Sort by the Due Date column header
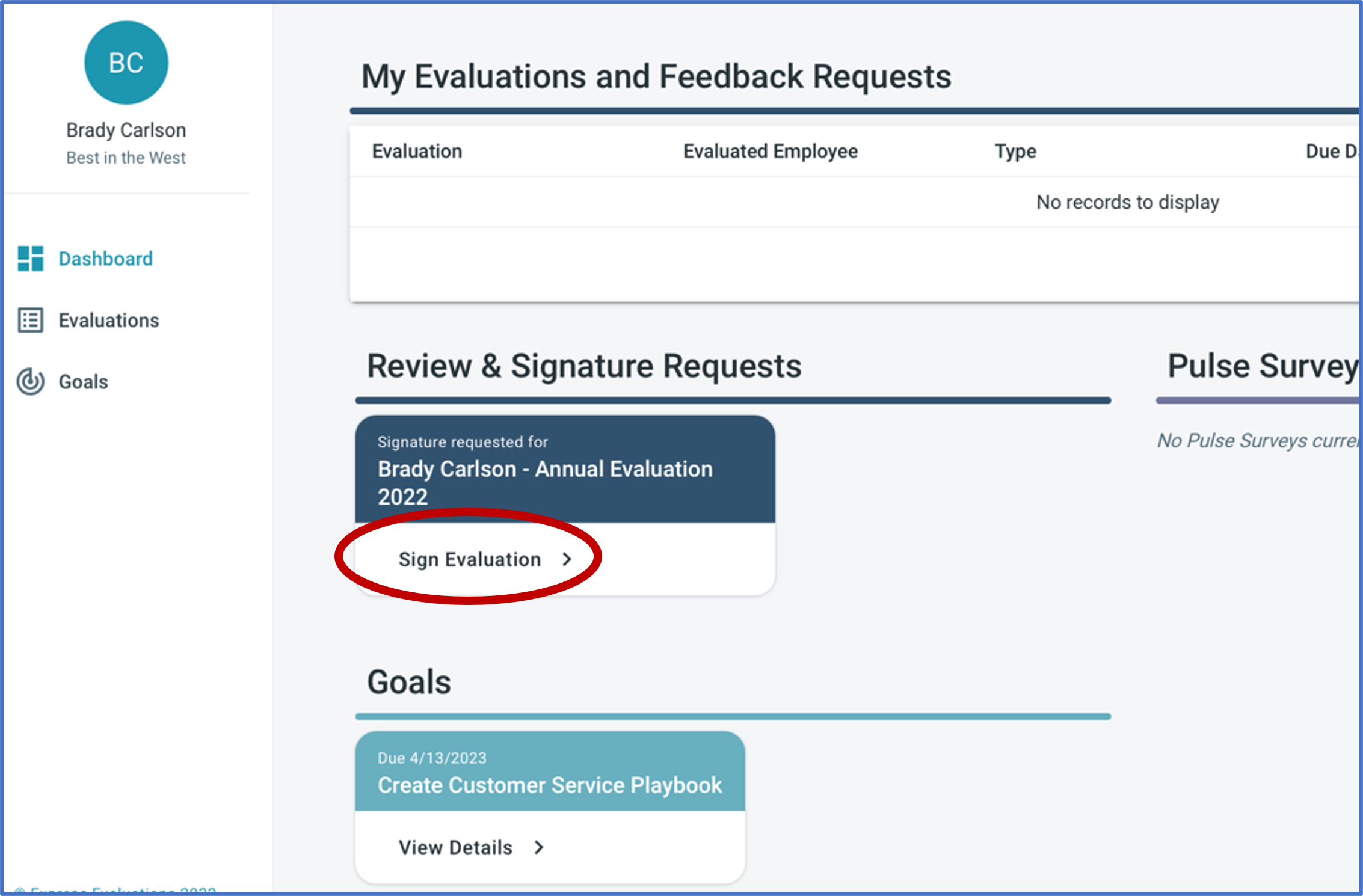Screen dimensions: 1363x896 (x=1332, y=151)
